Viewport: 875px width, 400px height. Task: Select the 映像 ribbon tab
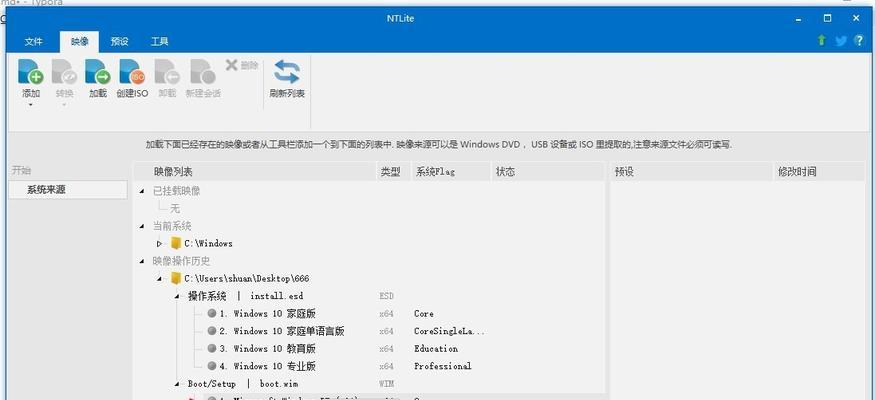(79, 41)
